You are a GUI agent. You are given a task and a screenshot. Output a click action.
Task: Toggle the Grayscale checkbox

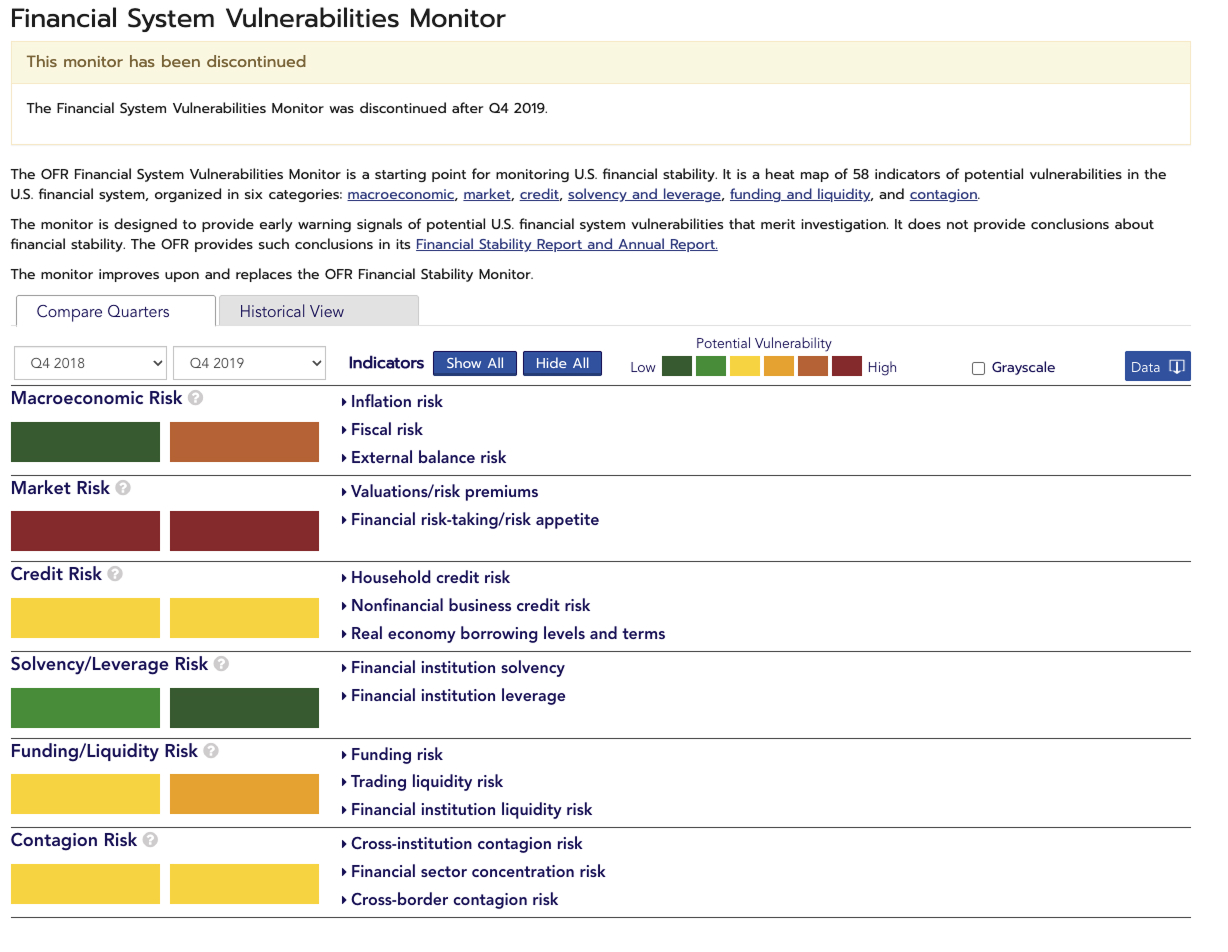977,367
